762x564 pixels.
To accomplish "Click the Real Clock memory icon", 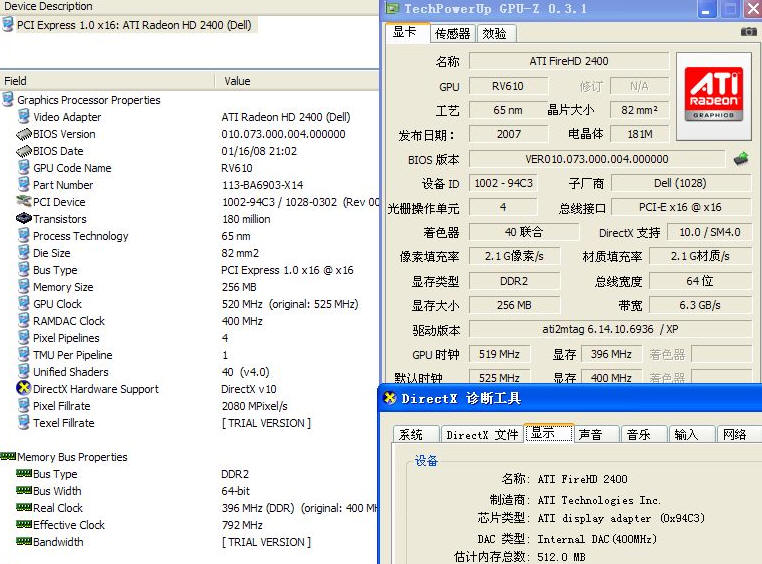I will pos(23,507).
